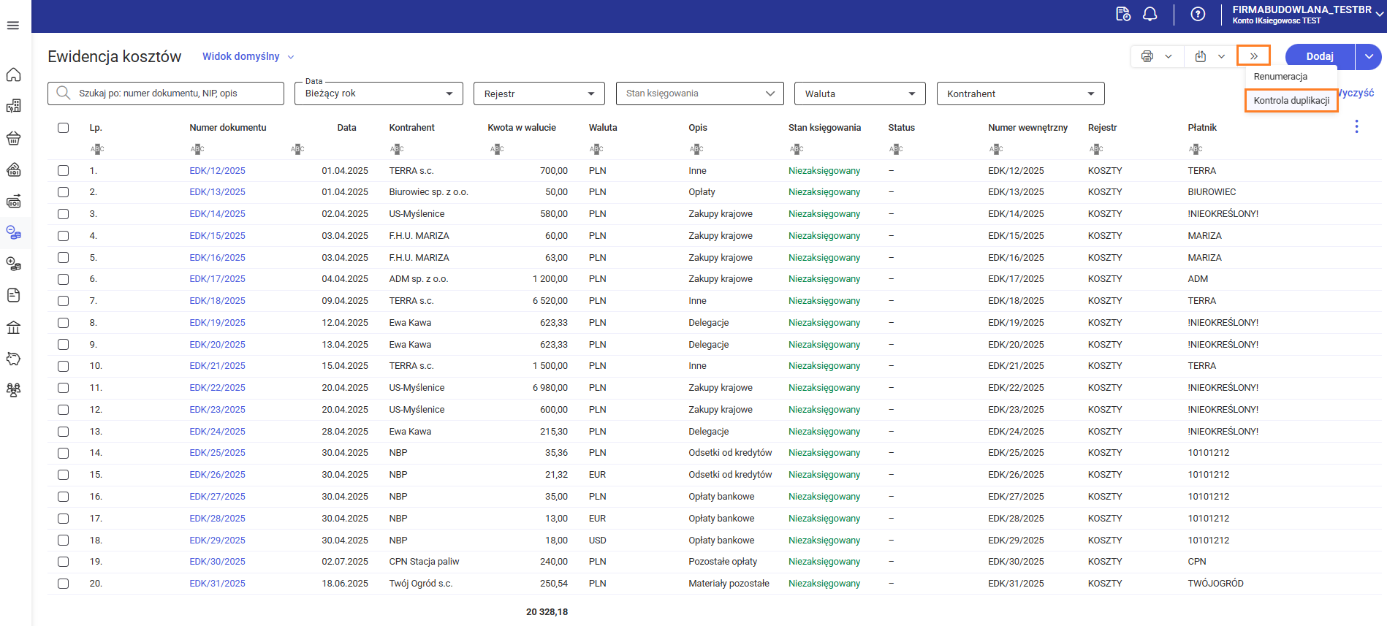Open the FIRMABUDOWLANA_TESTBR account menu
Screen dimensions: 1387x626
(x=1308, y=14)
